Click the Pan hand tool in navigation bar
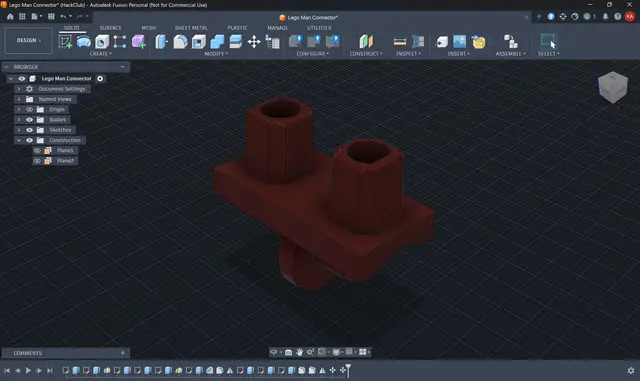The image size is (640, 381). 299,352
